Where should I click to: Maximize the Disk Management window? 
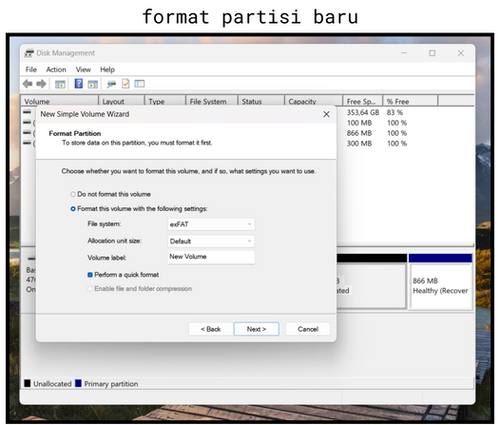tap(432, 53)
